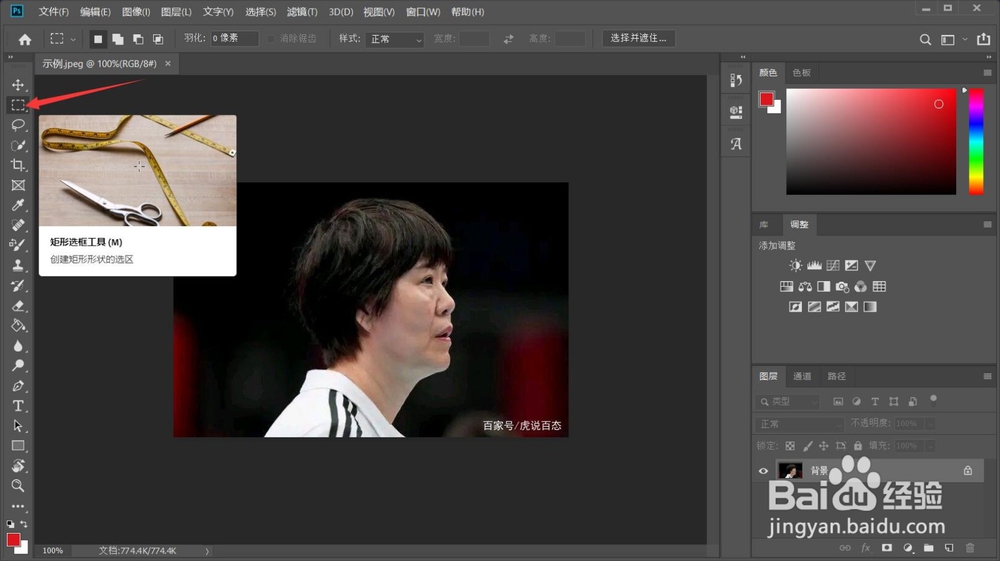Open the layer blend mode dropdown
The image size is (1000, 561).
point(801,424)
